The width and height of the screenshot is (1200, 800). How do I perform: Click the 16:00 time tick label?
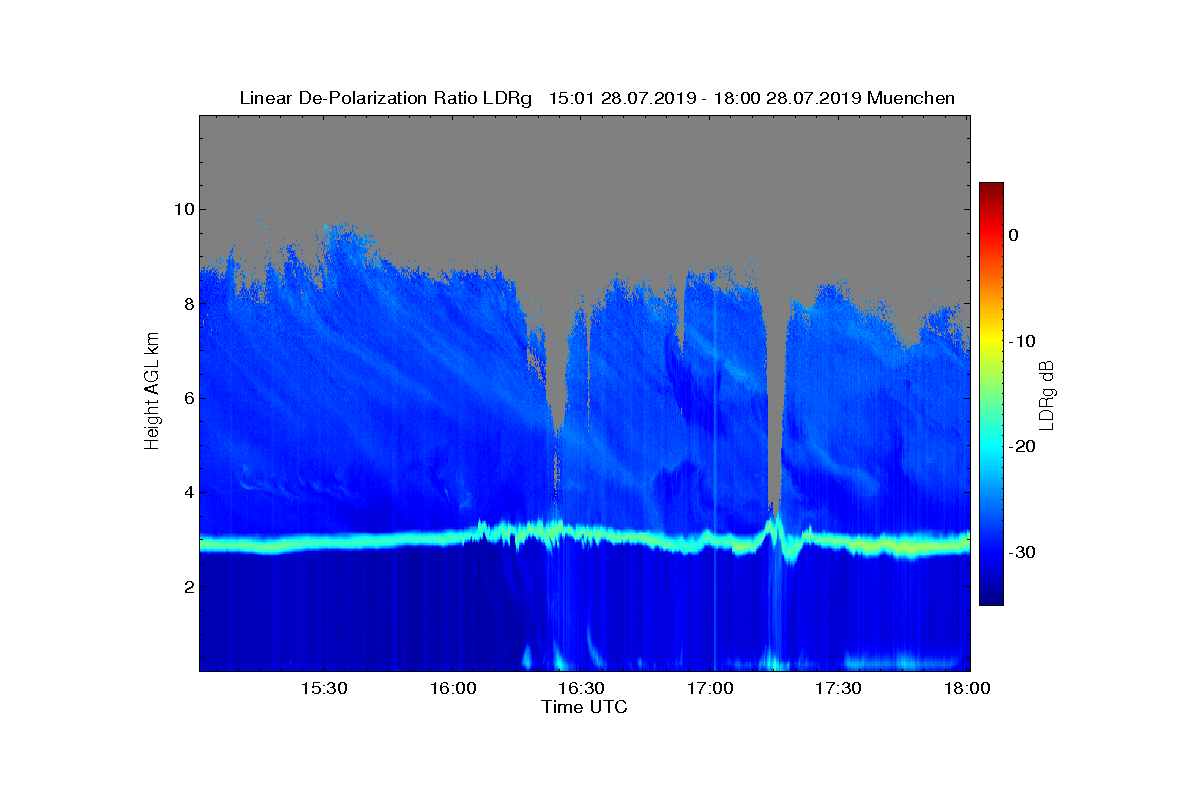452,688
